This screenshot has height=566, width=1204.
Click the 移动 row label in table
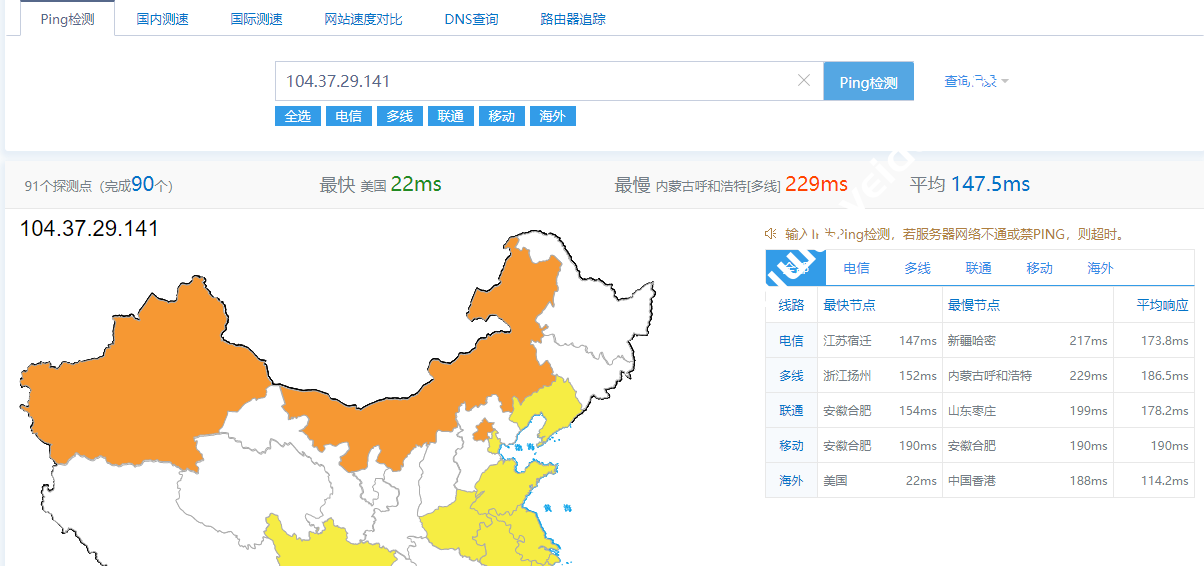point(791,446)
